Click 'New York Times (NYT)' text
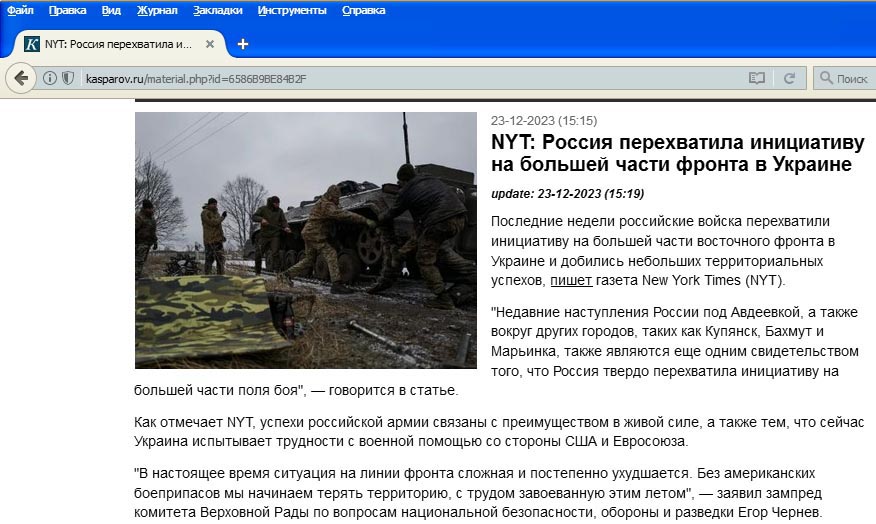Viewport: 876px width, 524px height. [711, 280]
